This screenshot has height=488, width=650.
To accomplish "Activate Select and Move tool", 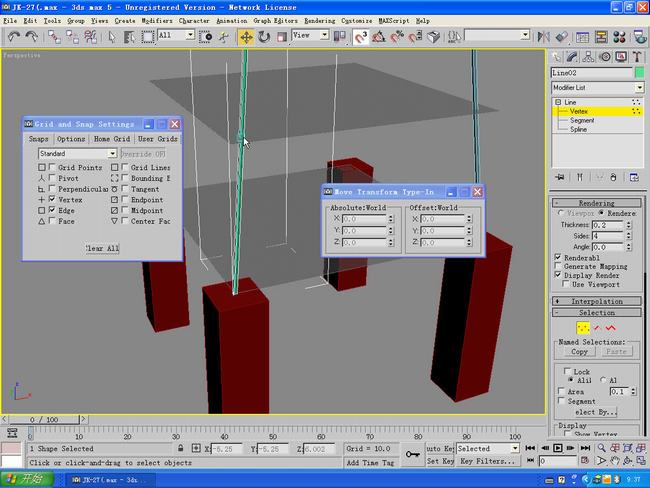I will pyautogui.click(x=246, y=37).
